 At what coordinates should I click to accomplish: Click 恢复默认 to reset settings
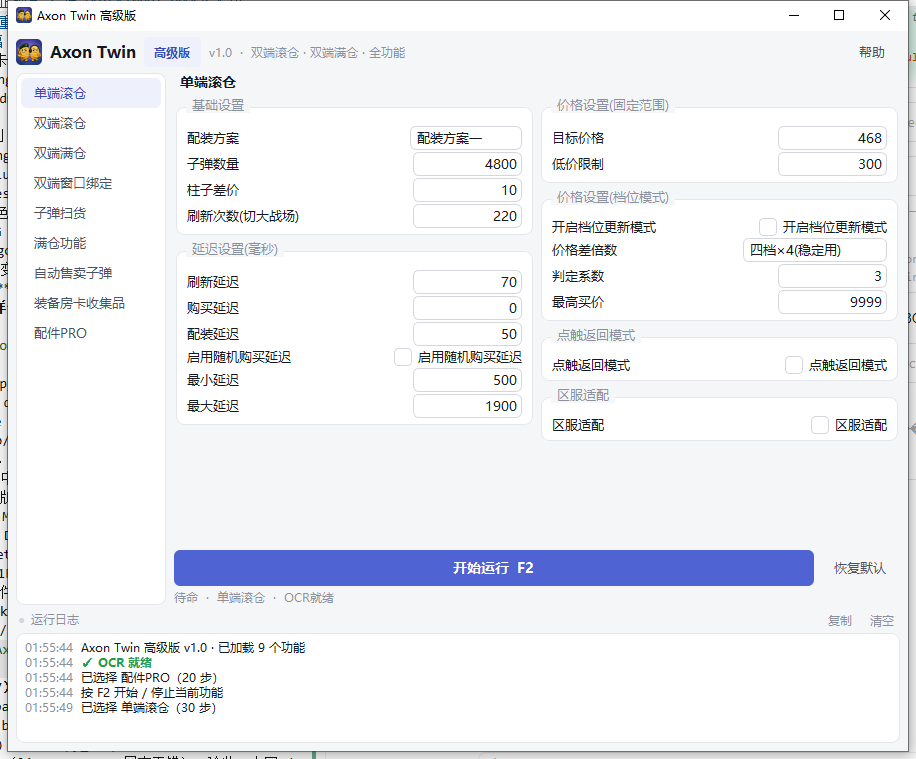click(x=859, y=568)
